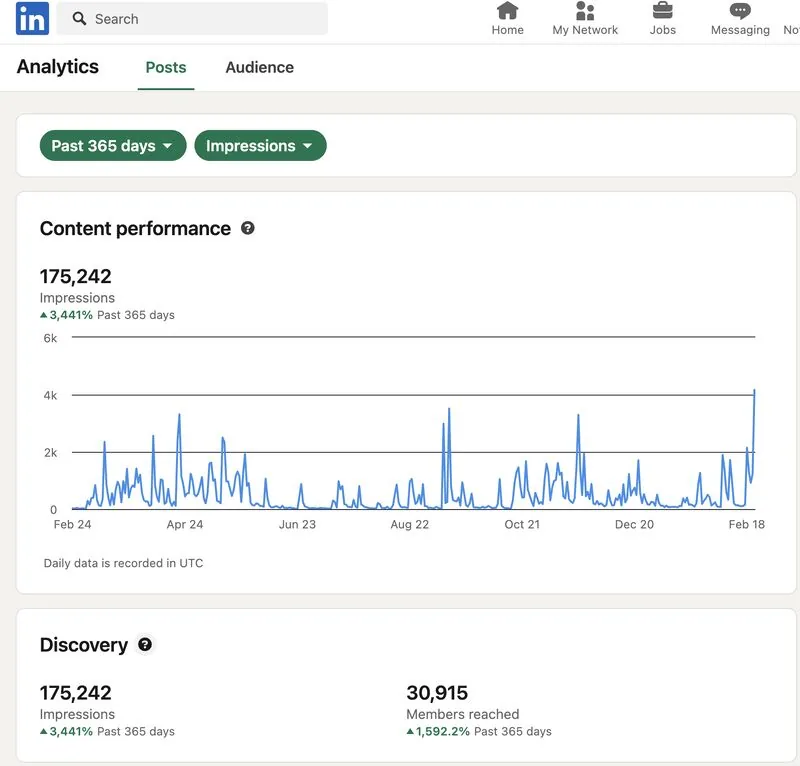Click the Oct 21 axis label
Viewport: 800px width, 766px height.
click(x=522, y=524)
